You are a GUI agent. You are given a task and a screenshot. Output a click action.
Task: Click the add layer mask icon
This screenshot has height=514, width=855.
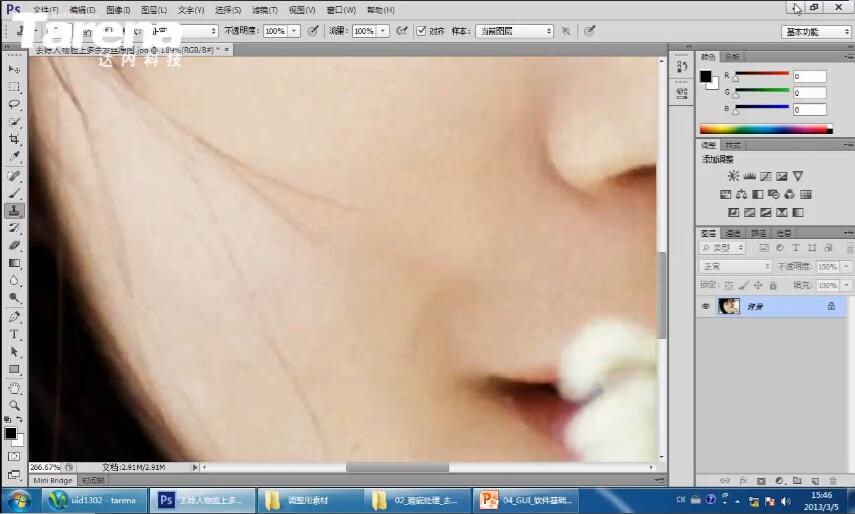tap(761, 481)
